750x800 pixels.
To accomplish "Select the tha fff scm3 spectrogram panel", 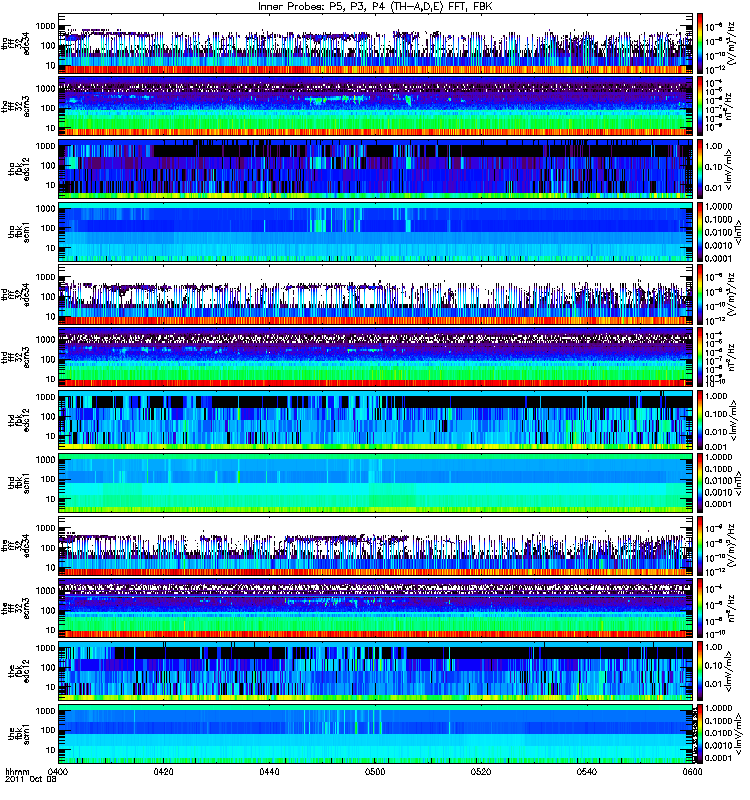I will tap(376, 106).
